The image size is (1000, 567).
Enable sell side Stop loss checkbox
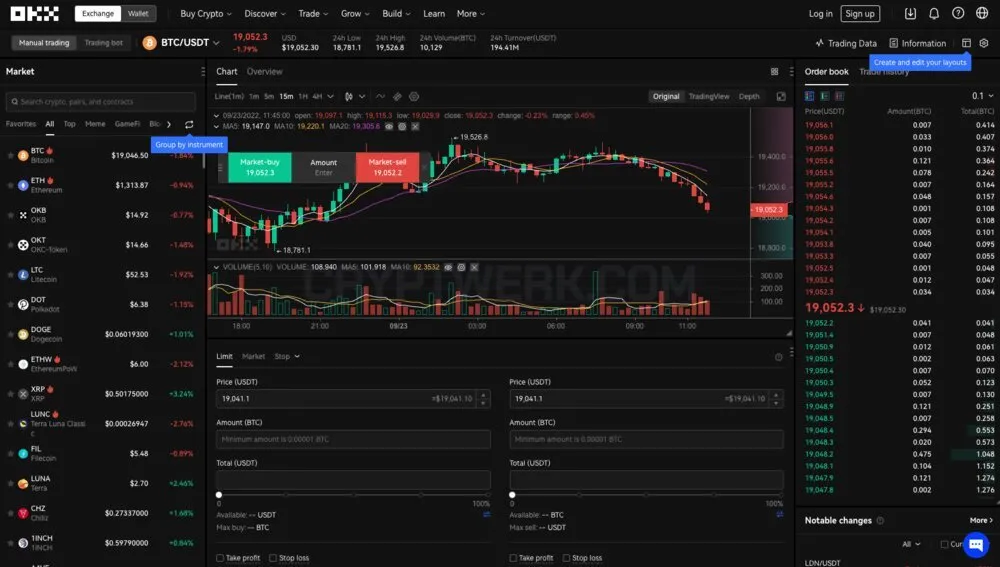pyautogui.click(x=566, y=558)
